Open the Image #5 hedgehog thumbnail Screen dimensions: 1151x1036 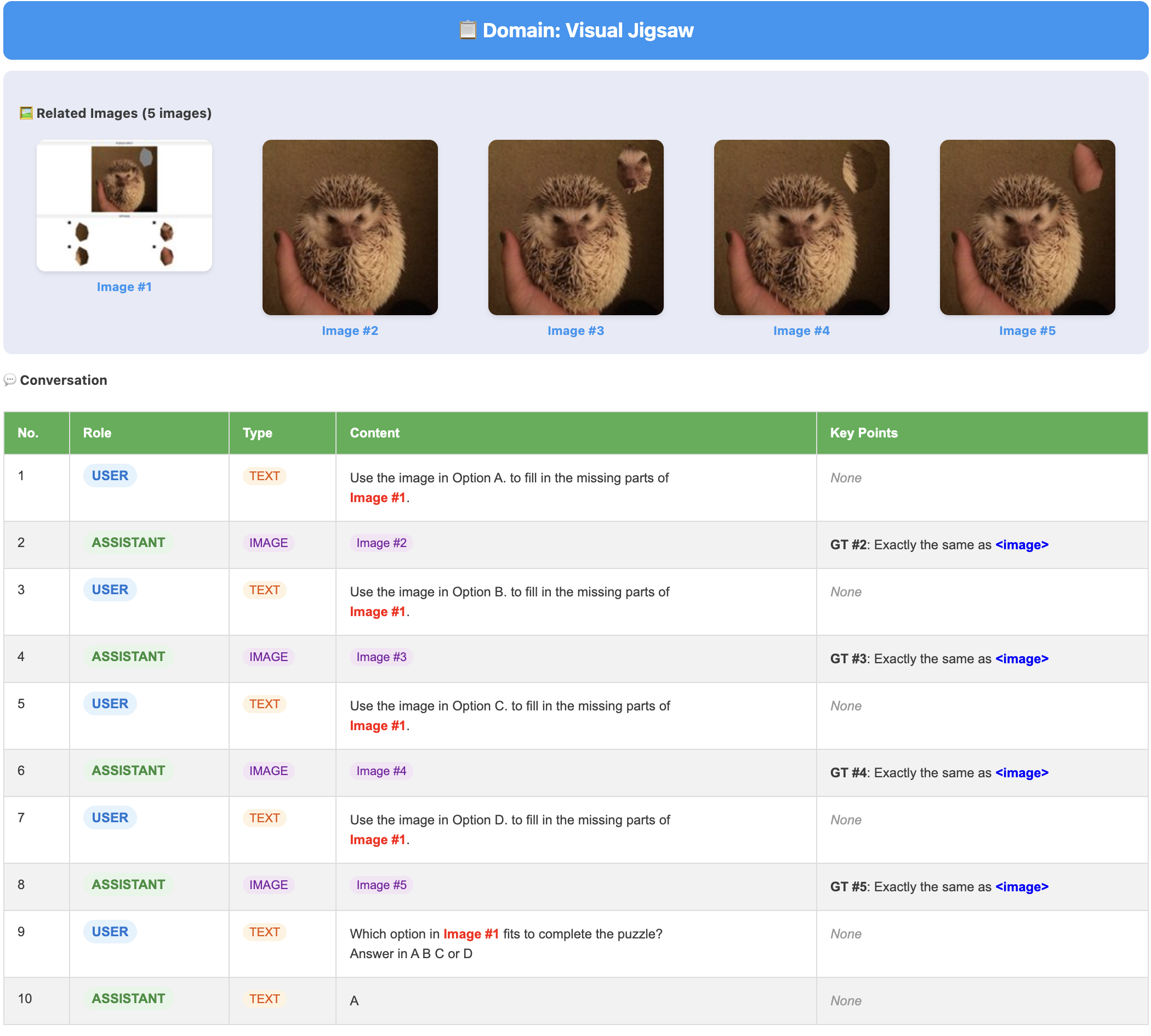pos(1027,227)
